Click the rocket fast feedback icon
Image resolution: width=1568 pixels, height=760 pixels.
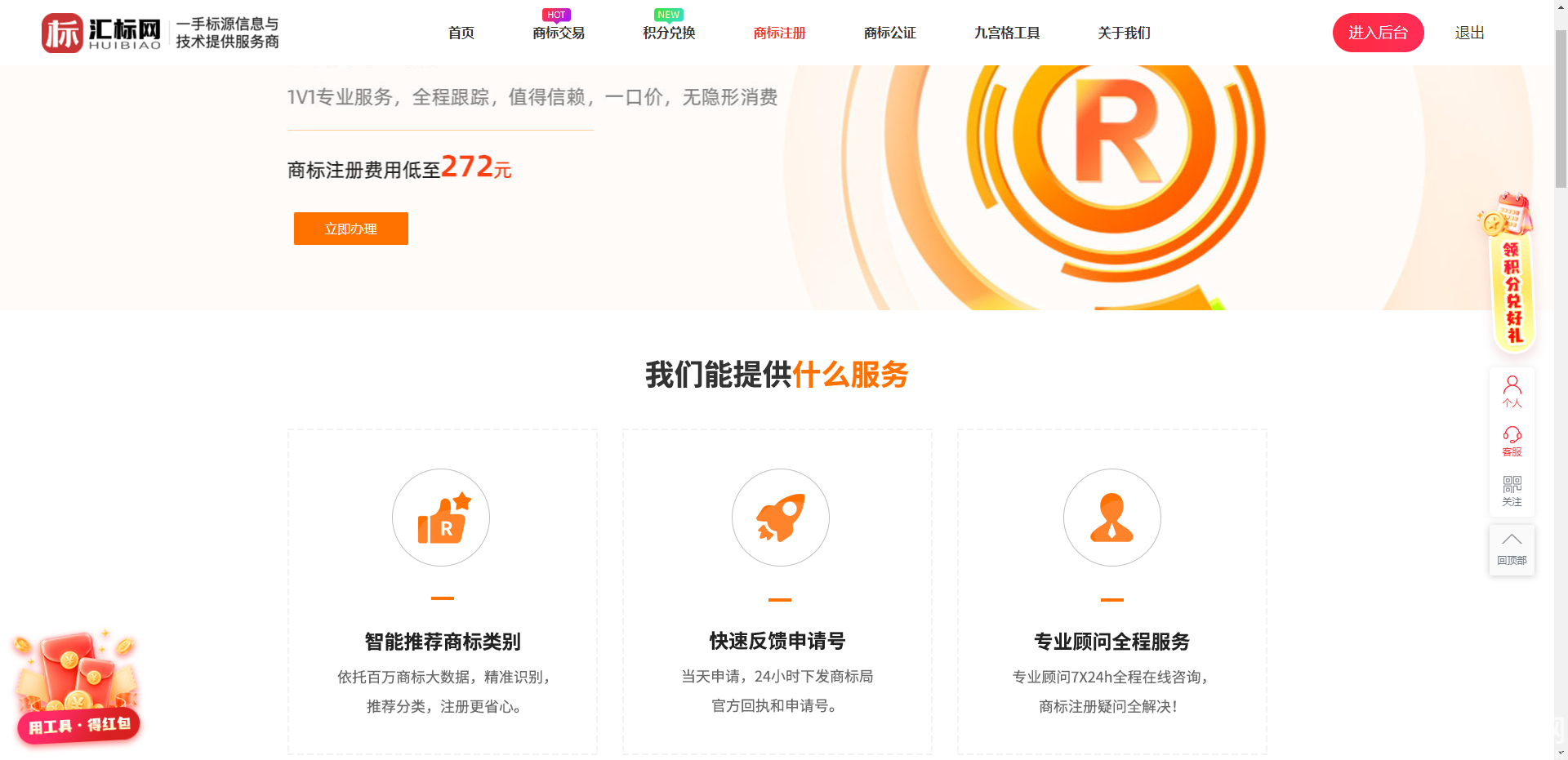[781, 518]
